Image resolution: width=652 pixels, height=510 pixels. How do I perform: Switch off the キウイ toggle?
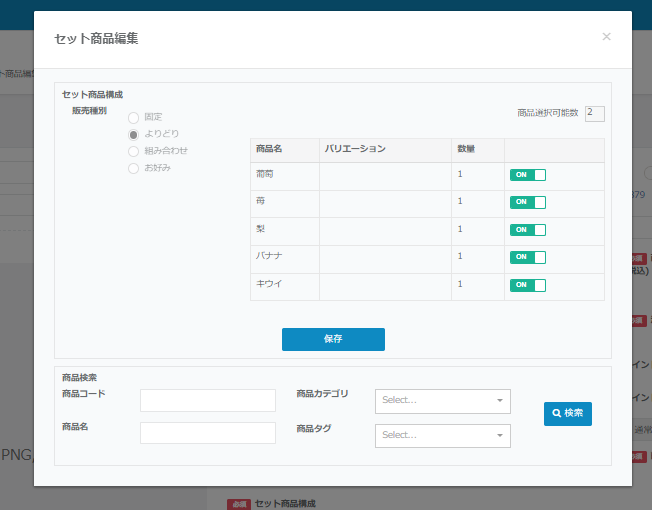(x=528, y=285)
